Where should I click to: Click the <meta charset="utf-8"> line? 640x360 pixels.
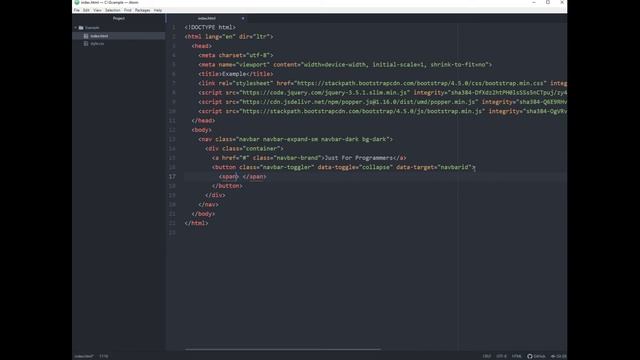[x=236, y=55]
